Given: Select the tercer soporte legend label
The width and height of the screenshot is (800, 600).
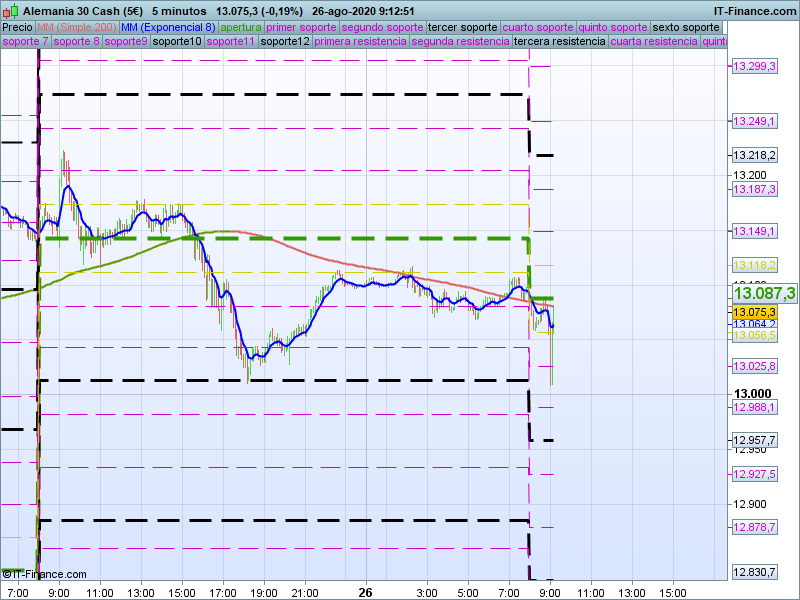Looking at the screenshot, I should (462, 27).
